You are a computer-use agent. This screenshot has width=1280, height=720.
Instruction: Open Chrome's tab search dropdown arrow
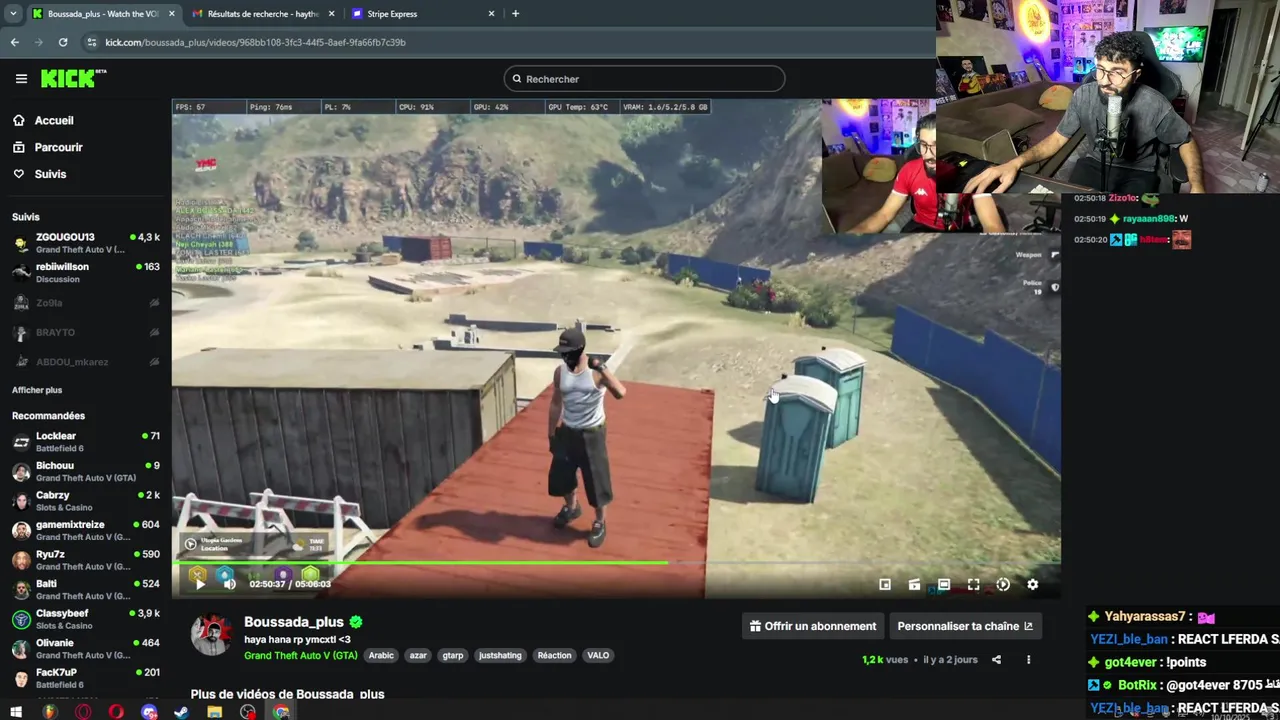click(13, 14)
